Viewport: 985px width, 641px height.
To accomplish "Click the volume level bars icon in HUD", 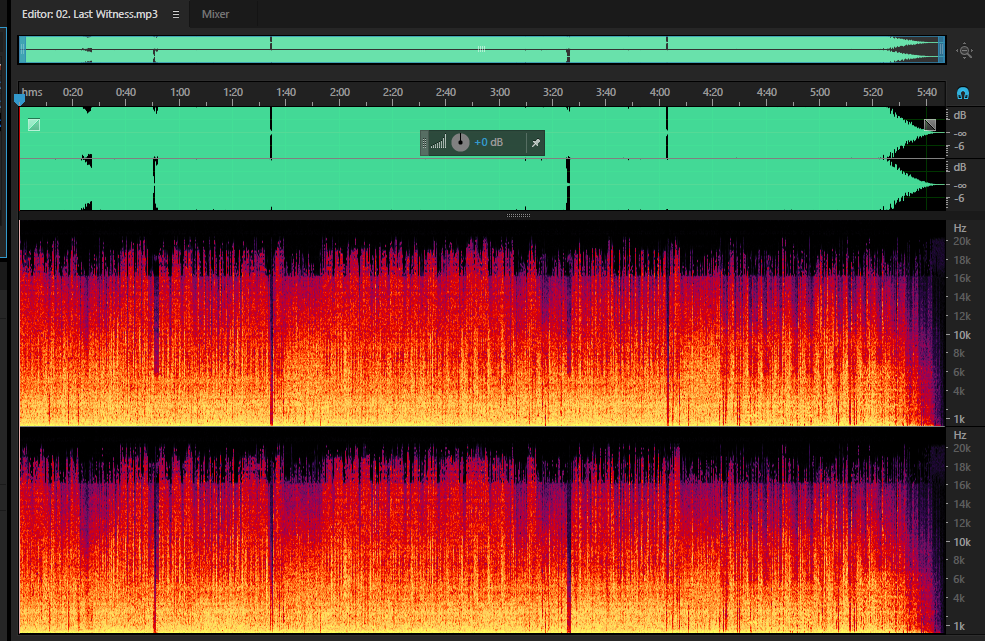I will pos(438,143).
